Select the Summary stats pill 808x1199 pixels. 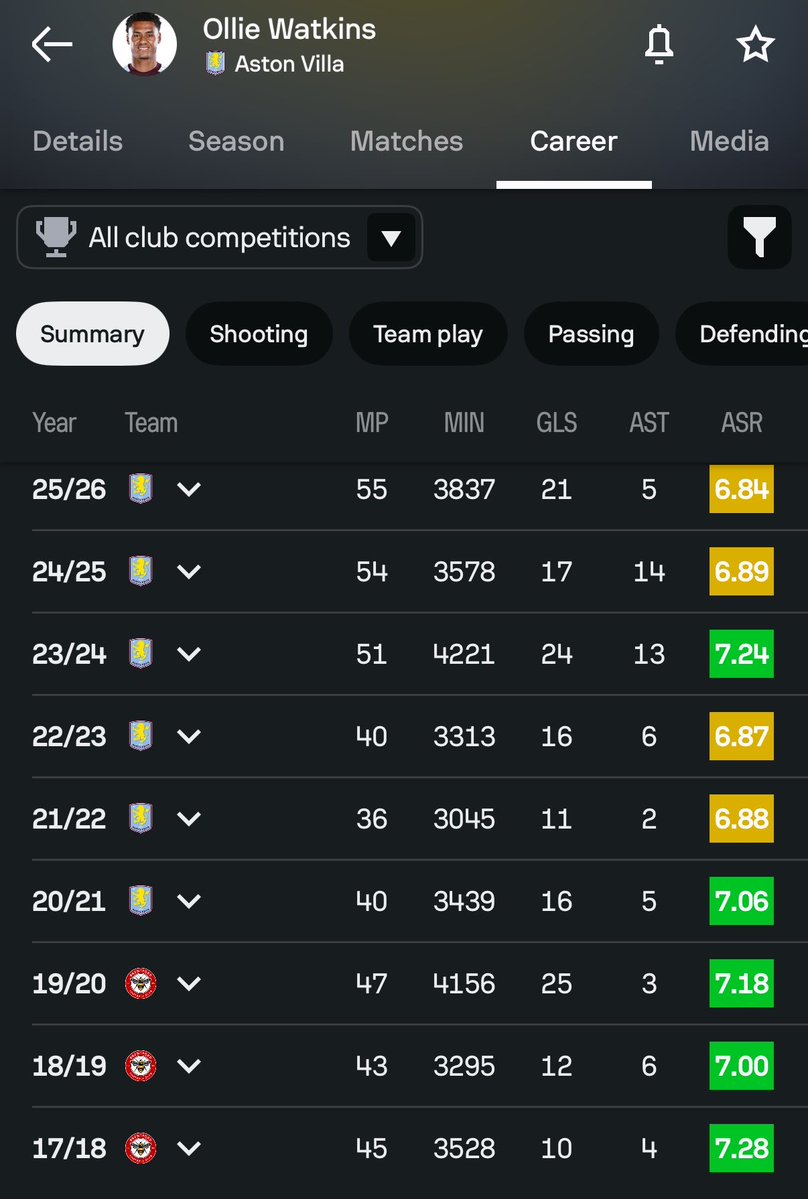coord(92,333)
